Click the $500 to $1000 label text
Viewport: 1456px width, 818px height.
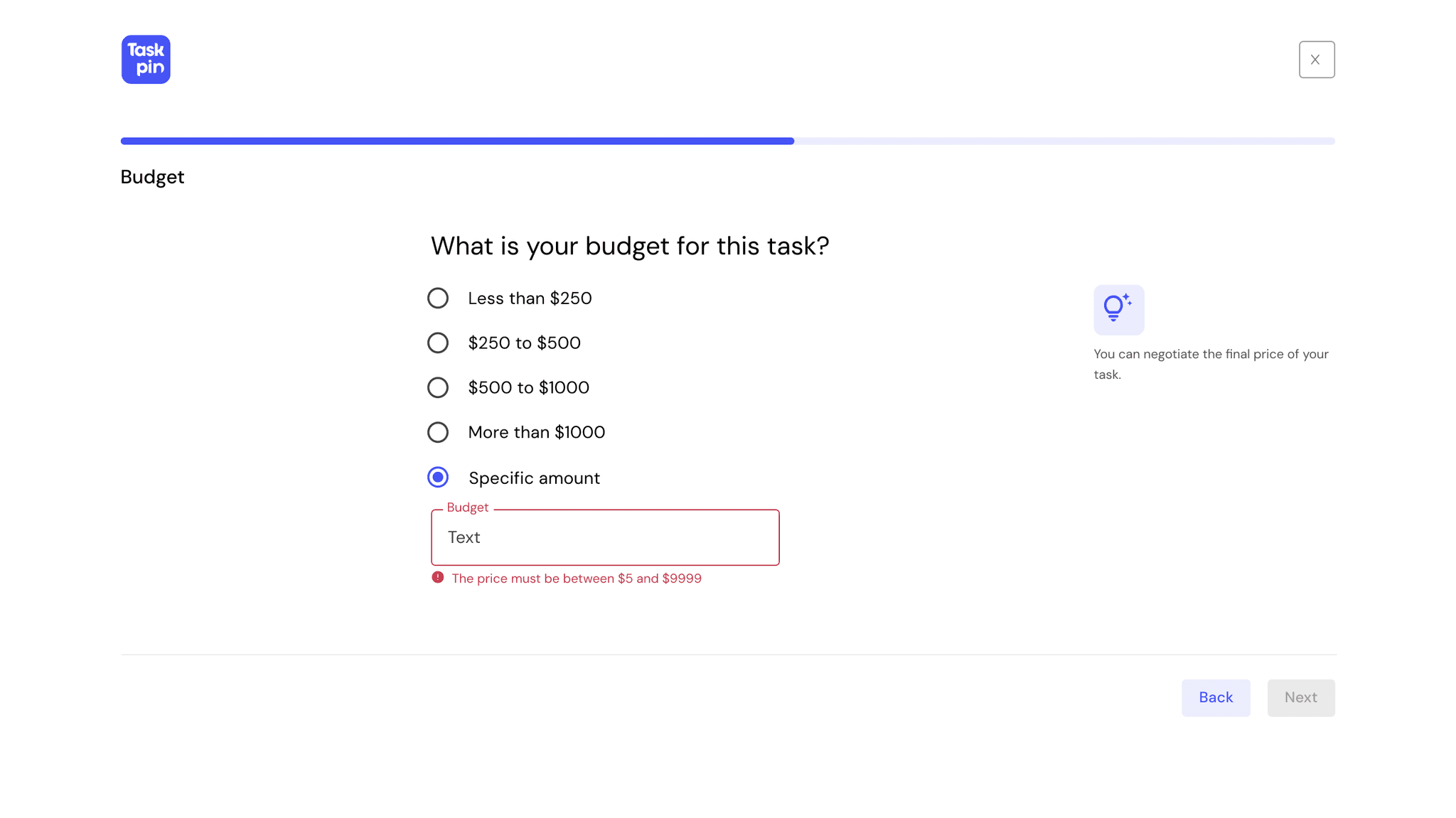coord(528,388)
